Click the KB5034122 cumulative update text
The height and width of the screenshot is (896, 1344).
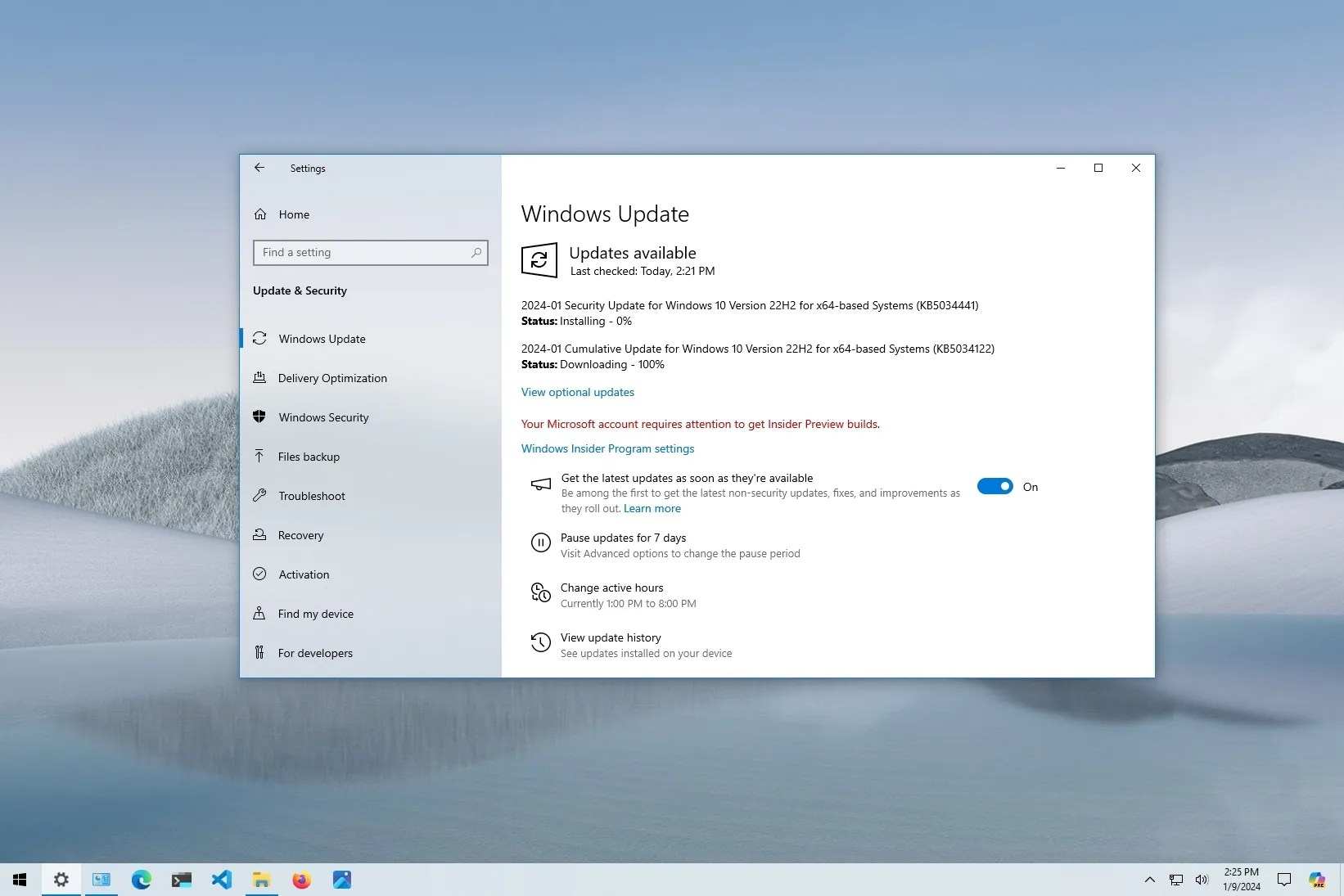tap(758, 349)
